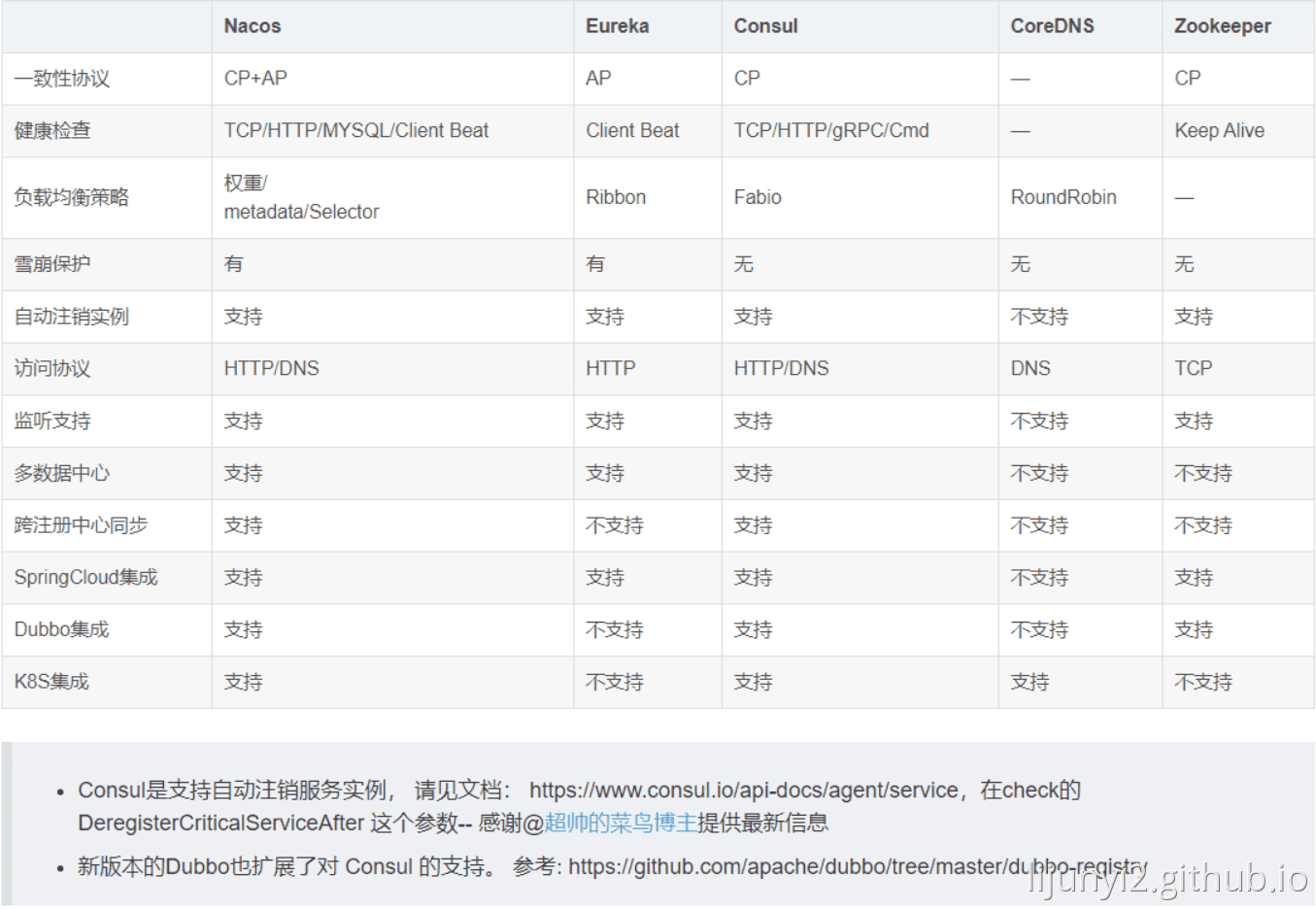The image size is (1316, 909).
Task: Select the Zookeeper column header
Action: [1222, 26]
